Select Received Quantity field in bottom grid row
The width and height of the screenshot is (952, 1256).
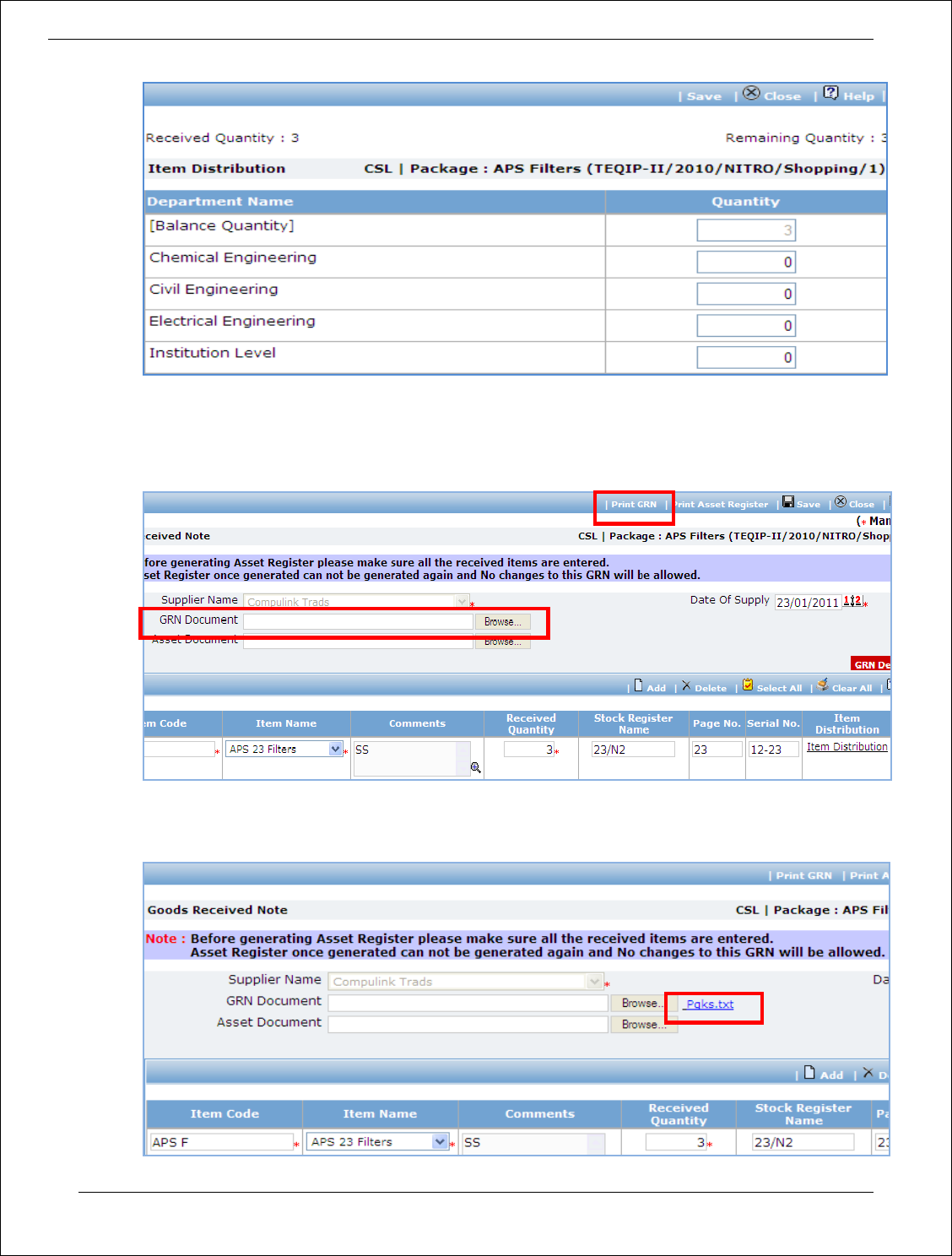[677, 1142]
